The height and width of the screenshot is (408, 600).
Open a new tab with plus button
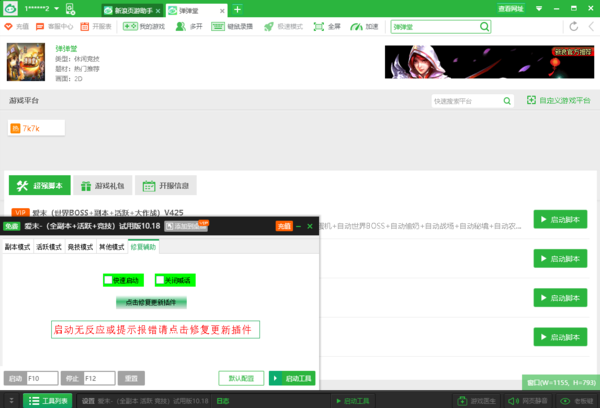[x=237, y=10]
